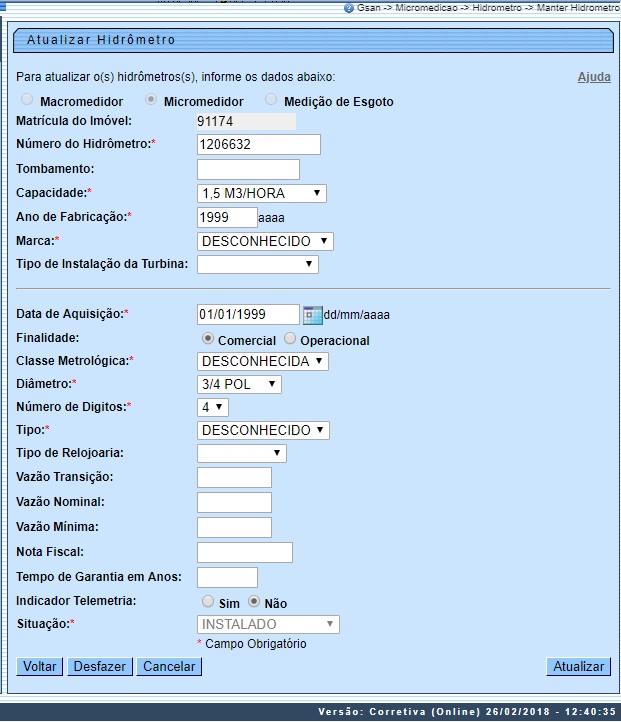Open the Capacidade dropdown
Screen dimensions: 621x722
point(262,193)
